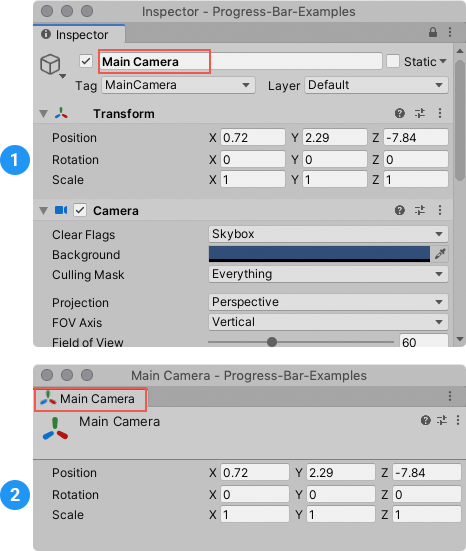Open the Tag MainCamera dropdown

pyautogui.click(x=178, y=85)
